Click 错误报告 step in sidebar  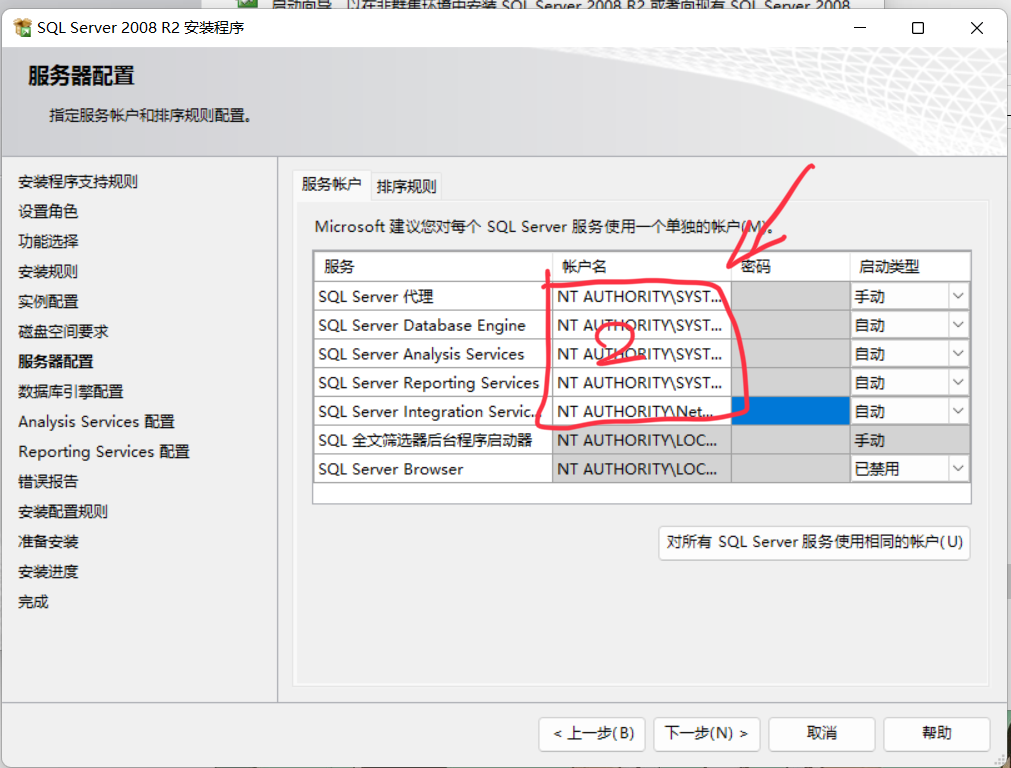click(48, 482)
